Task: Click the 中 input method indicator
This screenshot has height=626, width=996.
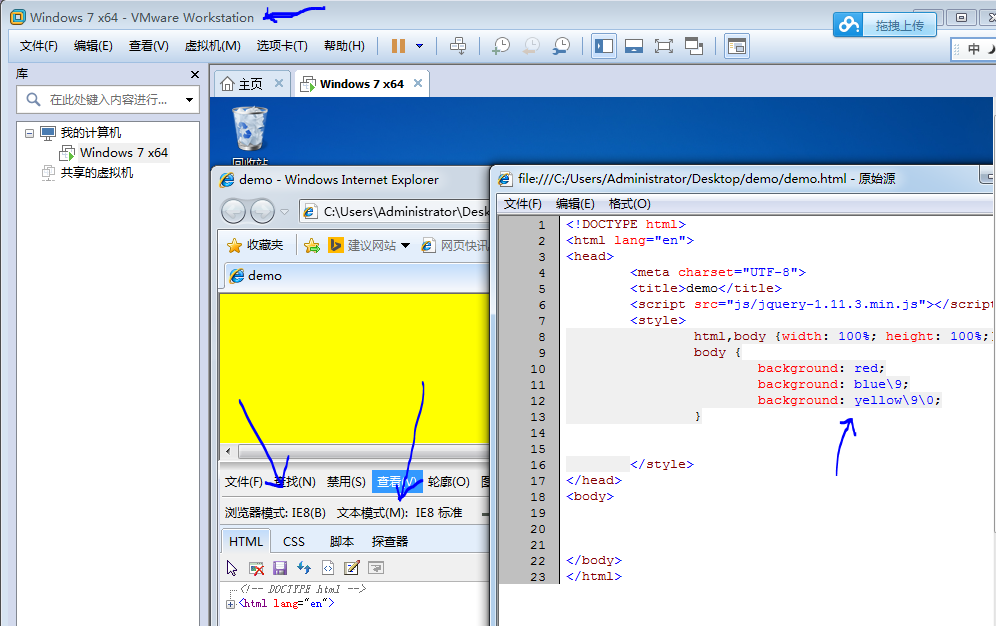Action: [974, 49]
